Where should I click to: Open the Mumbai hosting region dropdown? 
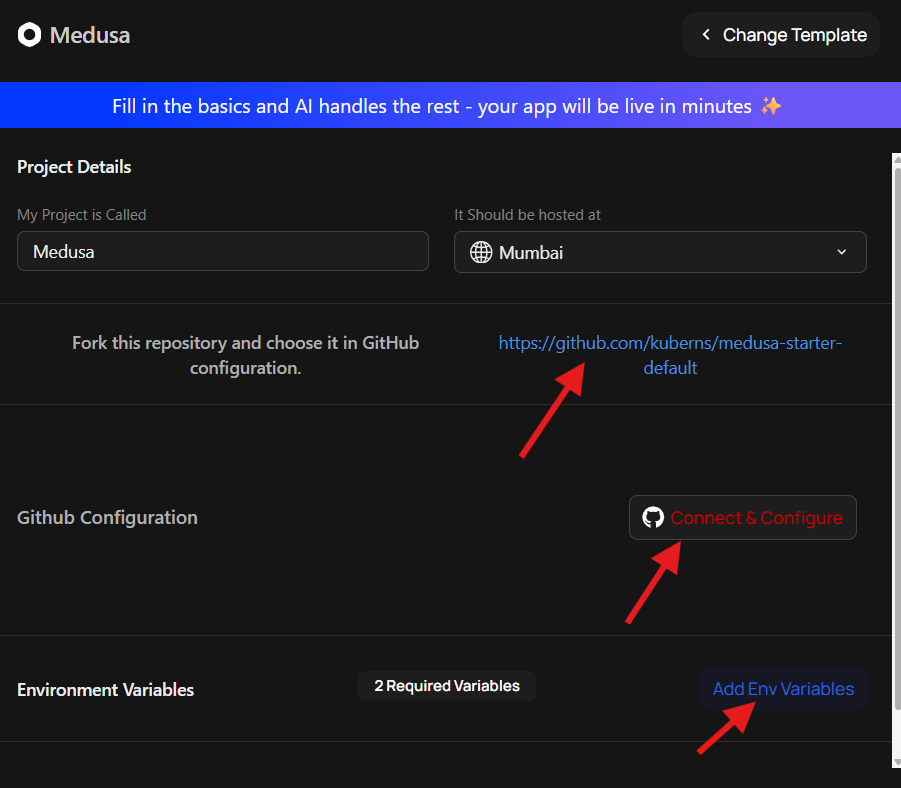click(660, 252)
